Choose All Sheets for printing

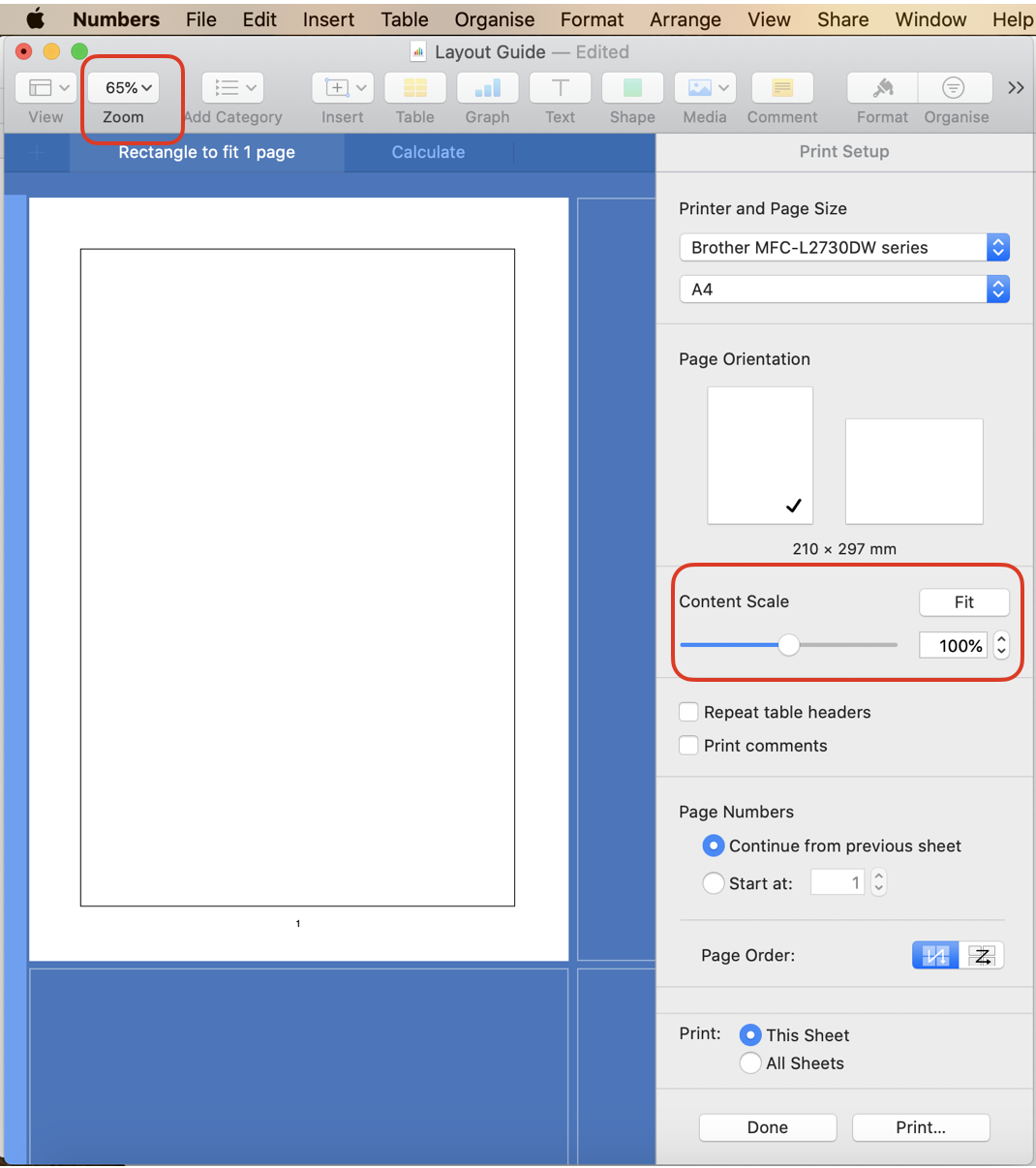[x=750, y=1063]
